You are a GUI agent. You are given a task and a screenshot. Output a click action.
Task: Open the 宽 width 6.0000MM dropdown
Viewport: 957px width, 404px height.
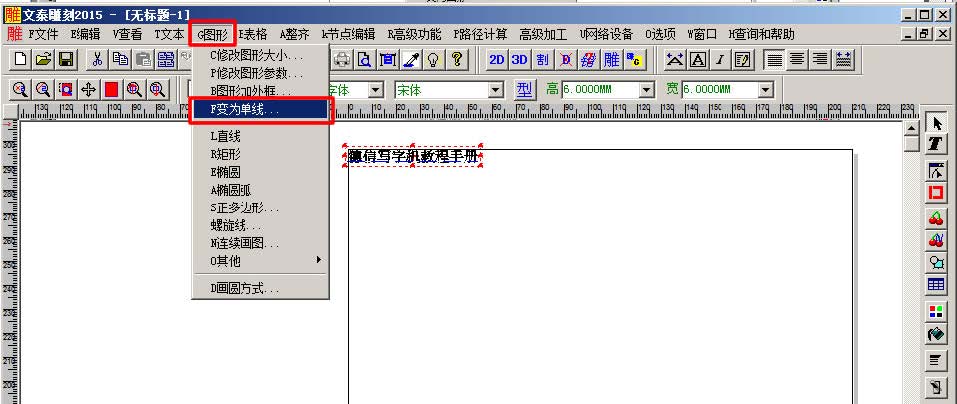tap(765, 90)
